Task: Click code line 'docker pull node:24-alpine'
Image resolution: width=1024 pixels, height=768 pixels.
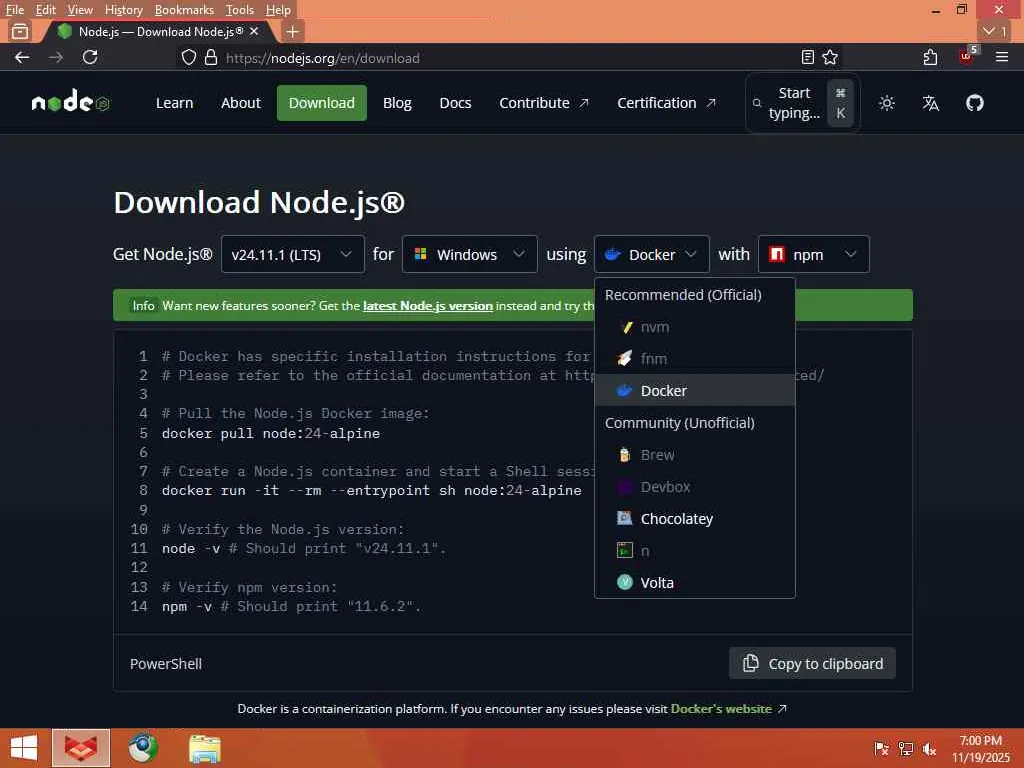Action: (270, 433)
